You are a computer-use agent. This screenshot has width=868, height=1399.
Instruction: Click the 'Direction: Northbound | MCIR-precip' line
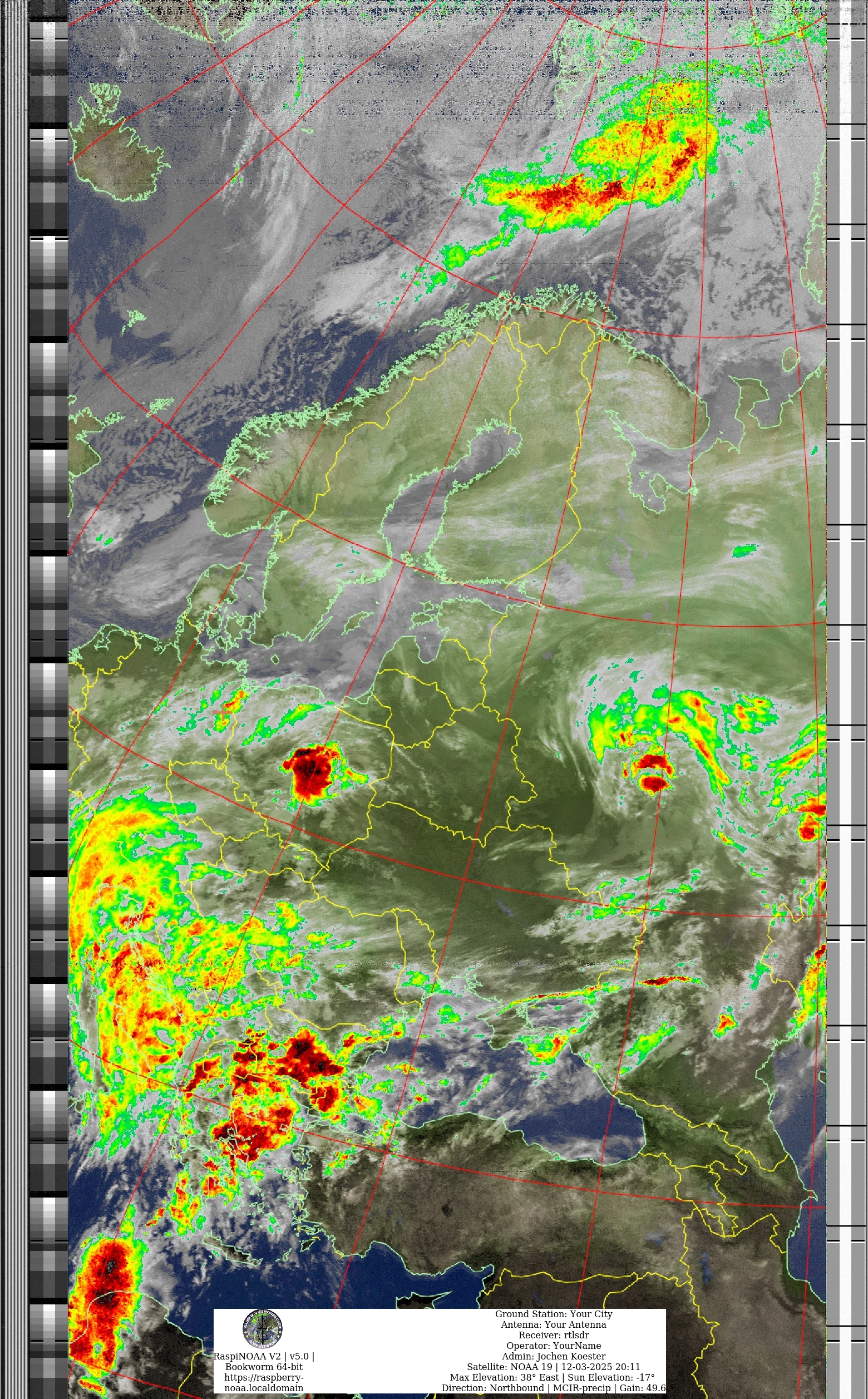554,1387
